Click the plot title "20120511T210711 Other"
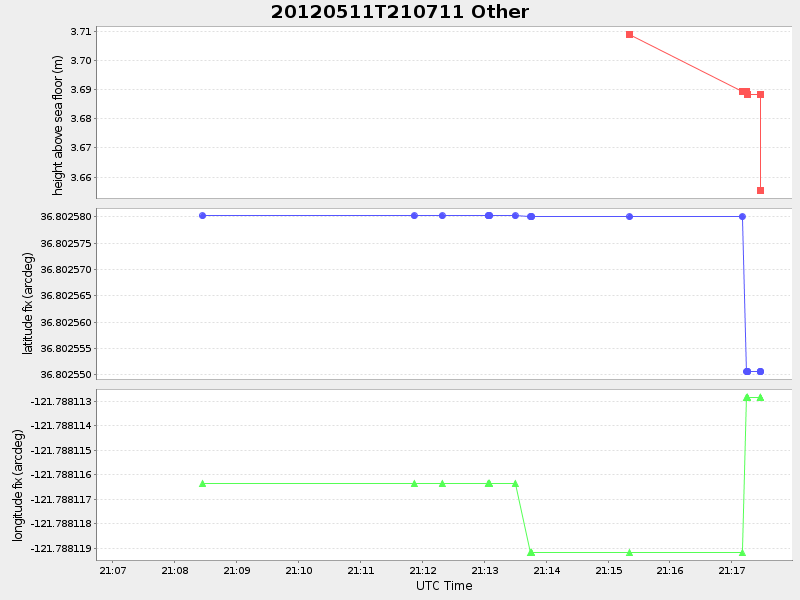The image size is (800, 600). pos(398,12)
